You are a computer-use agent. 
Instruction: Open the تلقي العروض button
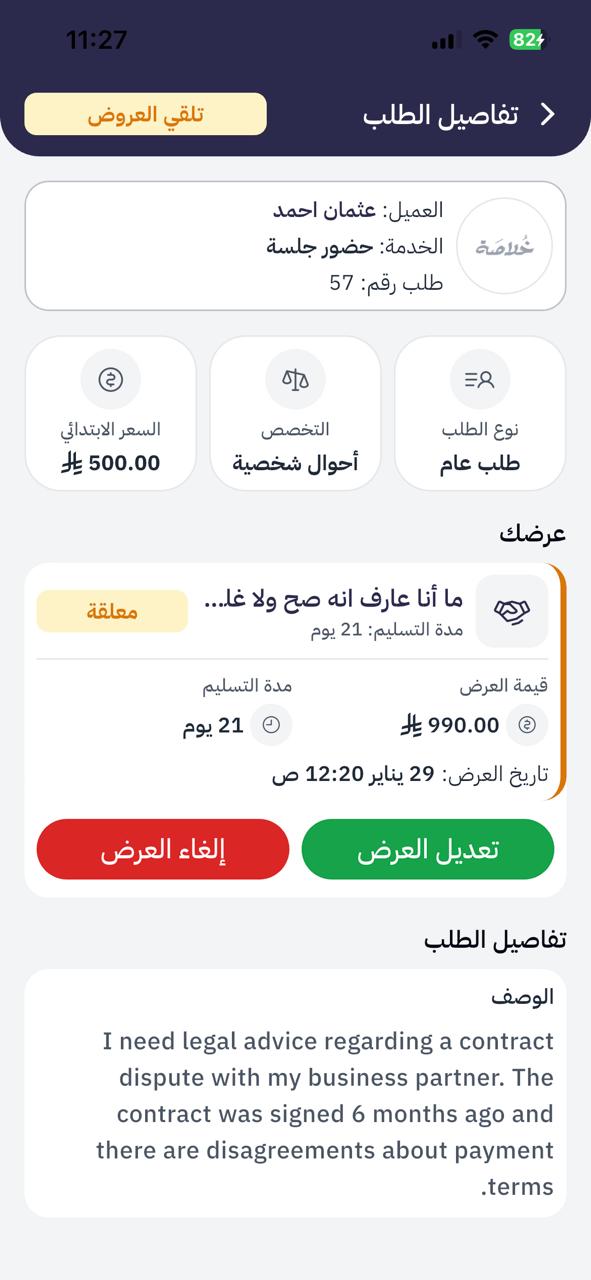(x=145, y=113)
